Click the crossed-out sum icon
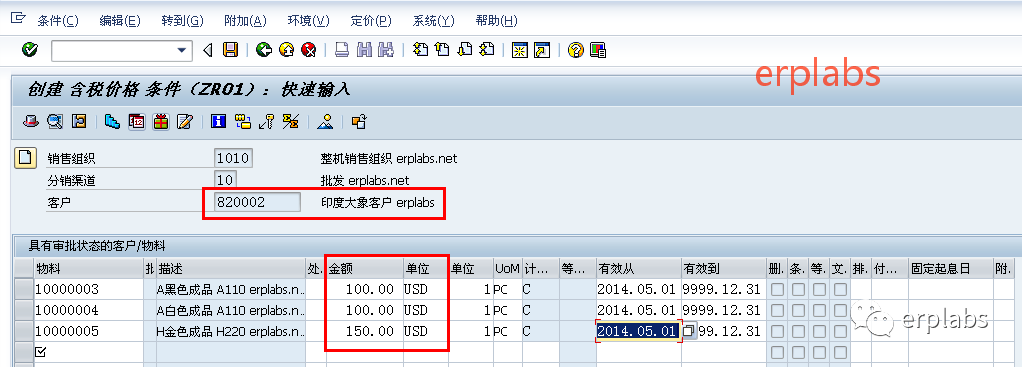This screenshot has height=367, width=1022. [291, 121]
